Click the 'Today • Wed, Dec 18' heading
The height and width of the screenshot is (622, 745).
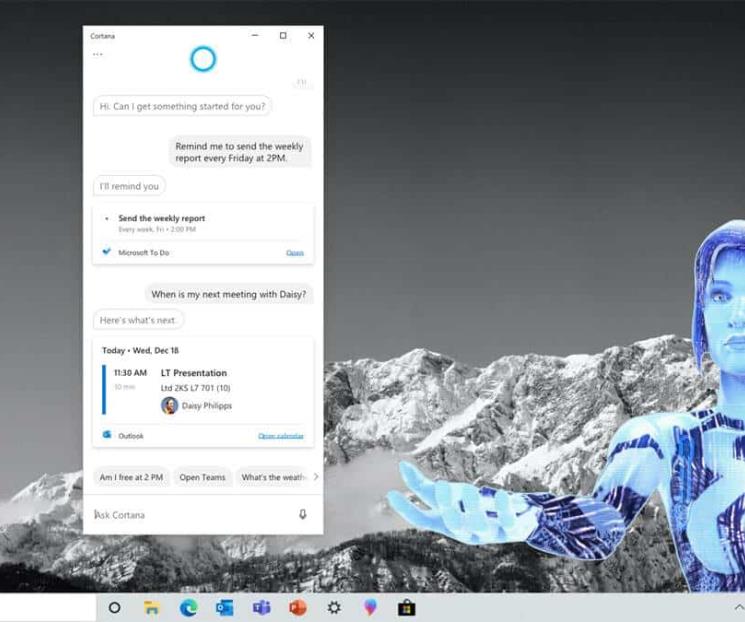[x=140, y=351]
